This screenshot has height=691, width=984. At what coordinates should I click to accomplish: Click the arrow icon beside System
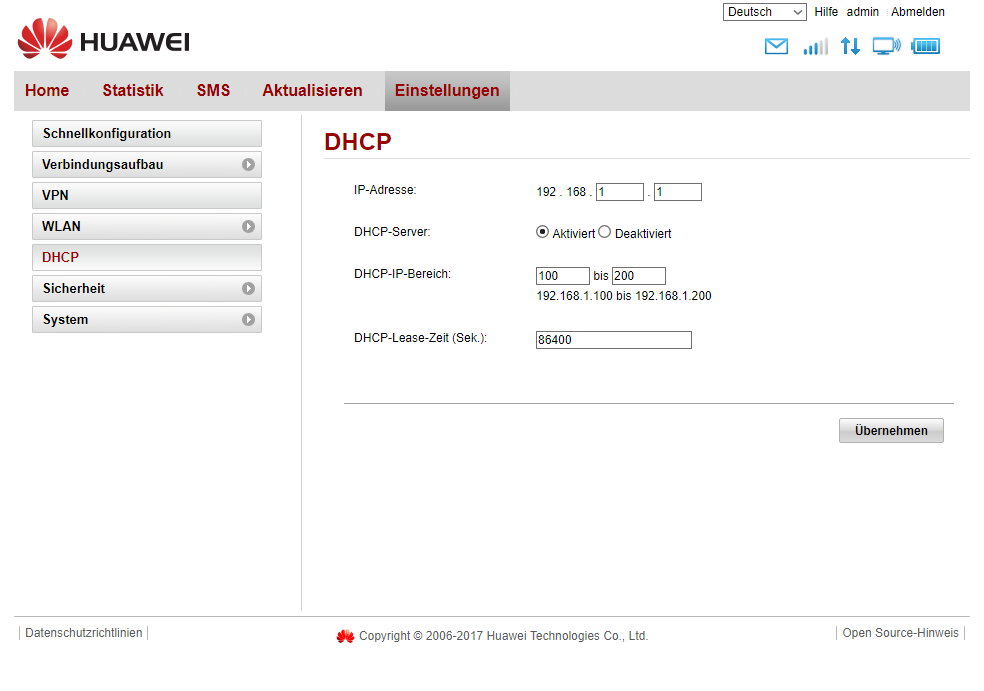click(248, 320)
